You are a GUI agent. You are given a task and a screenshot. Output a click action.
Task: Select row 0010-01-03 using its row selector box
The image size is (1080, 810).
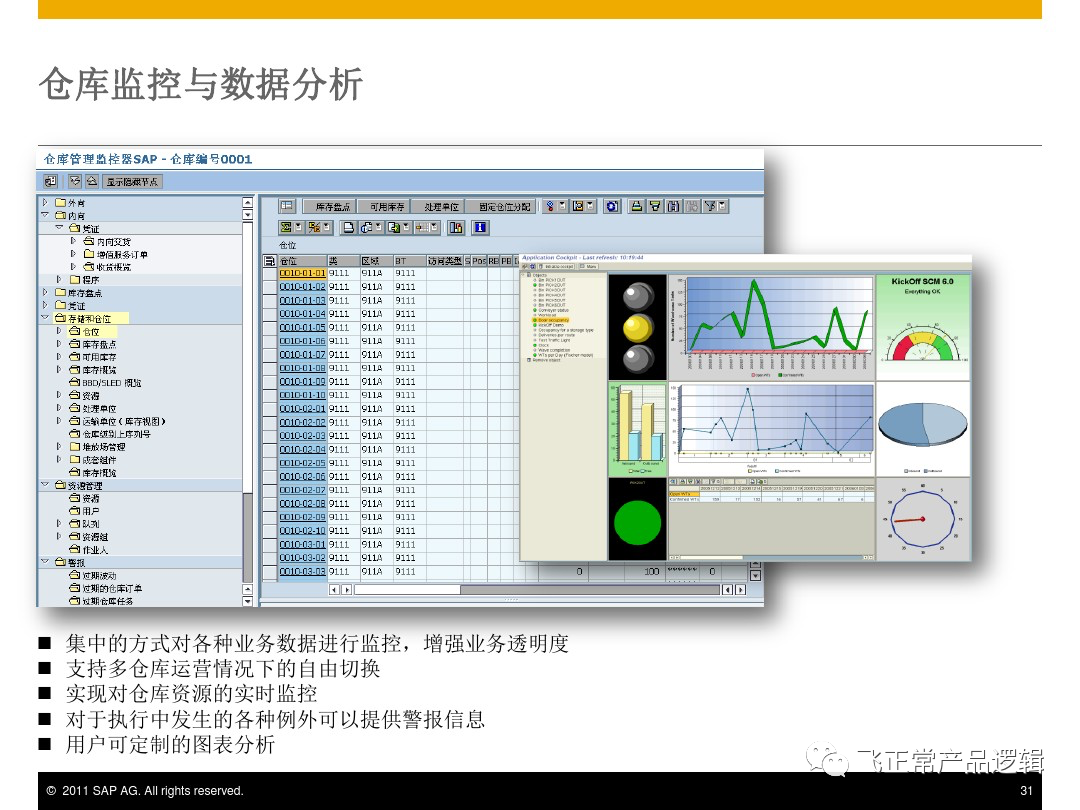point(269,300)
